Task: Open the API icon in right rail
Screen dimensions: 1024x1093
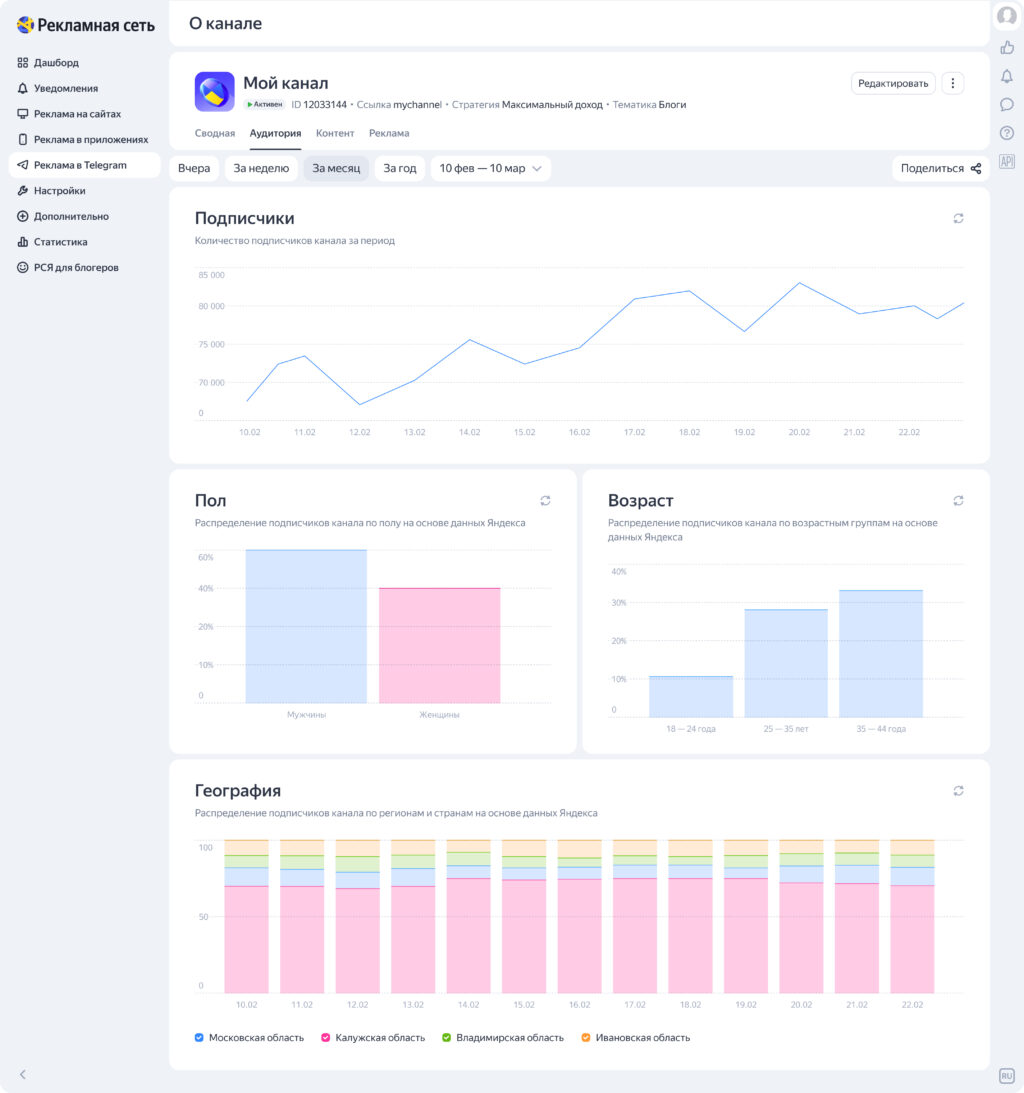Action: 1007,161
